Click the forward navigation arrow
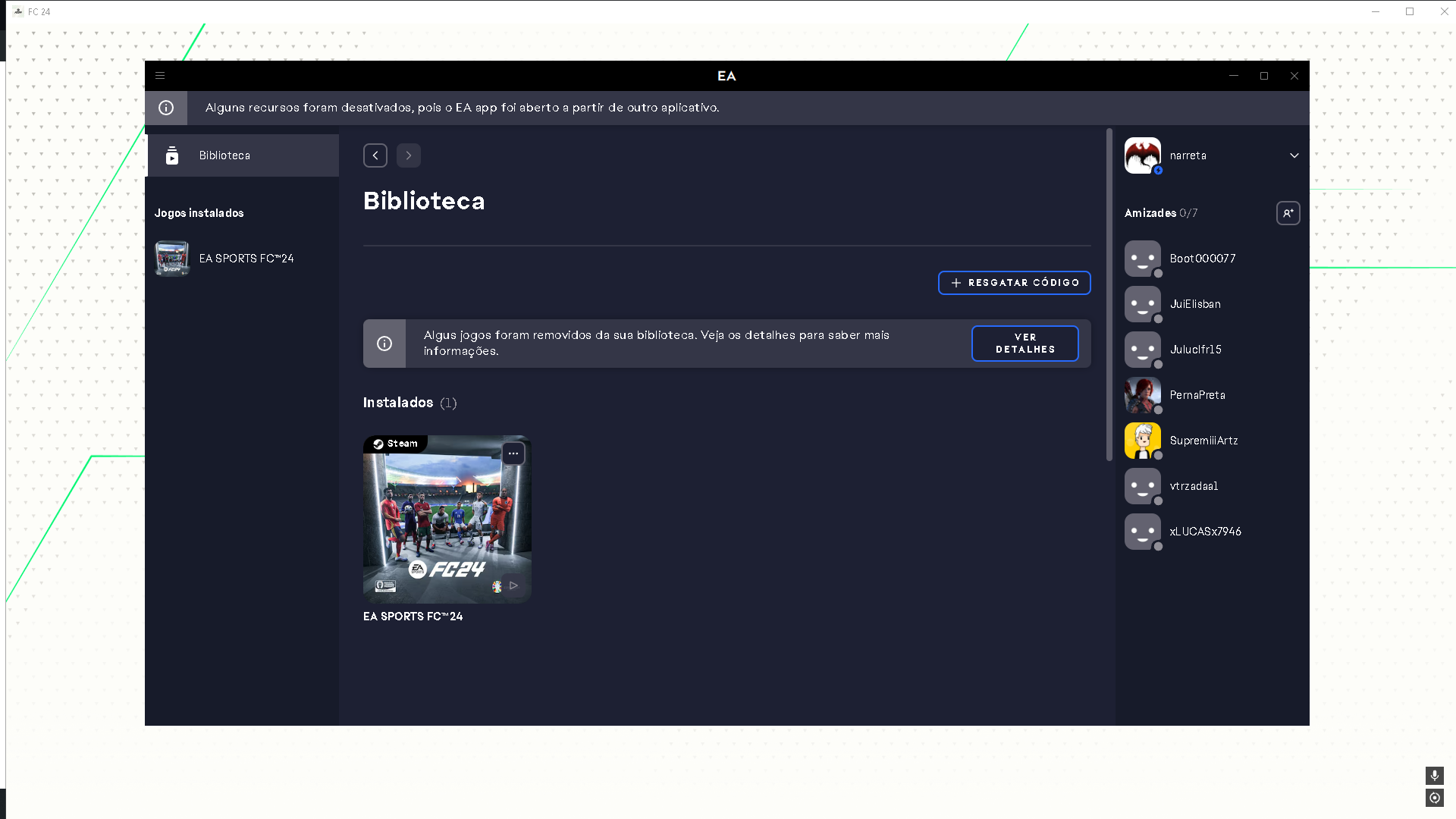 point(409,155)
